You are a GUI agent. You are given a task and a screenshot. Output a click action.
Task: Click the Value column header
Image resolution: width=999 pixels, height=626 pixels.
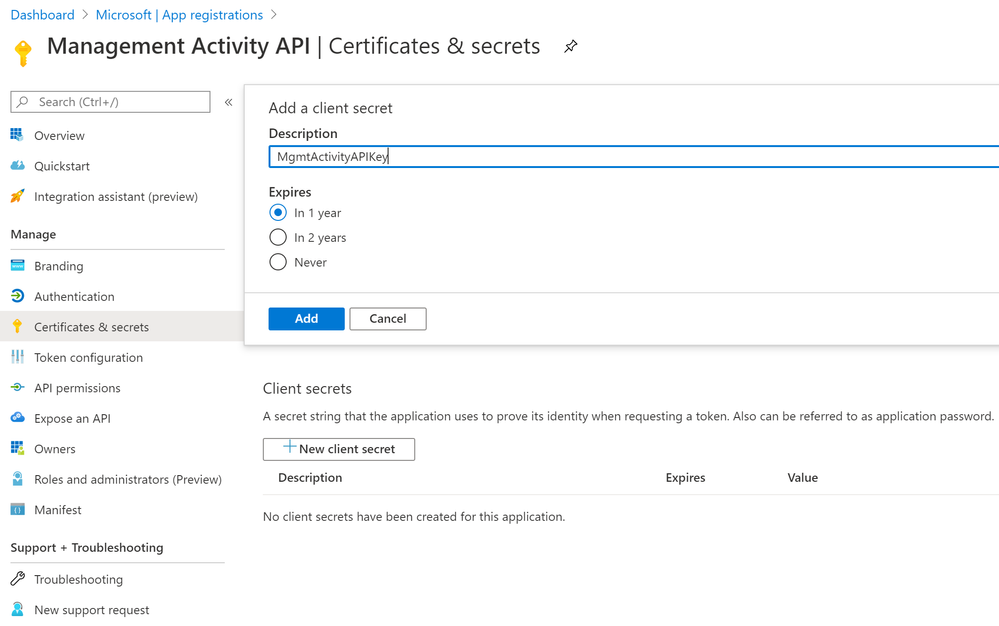point(803,478)
